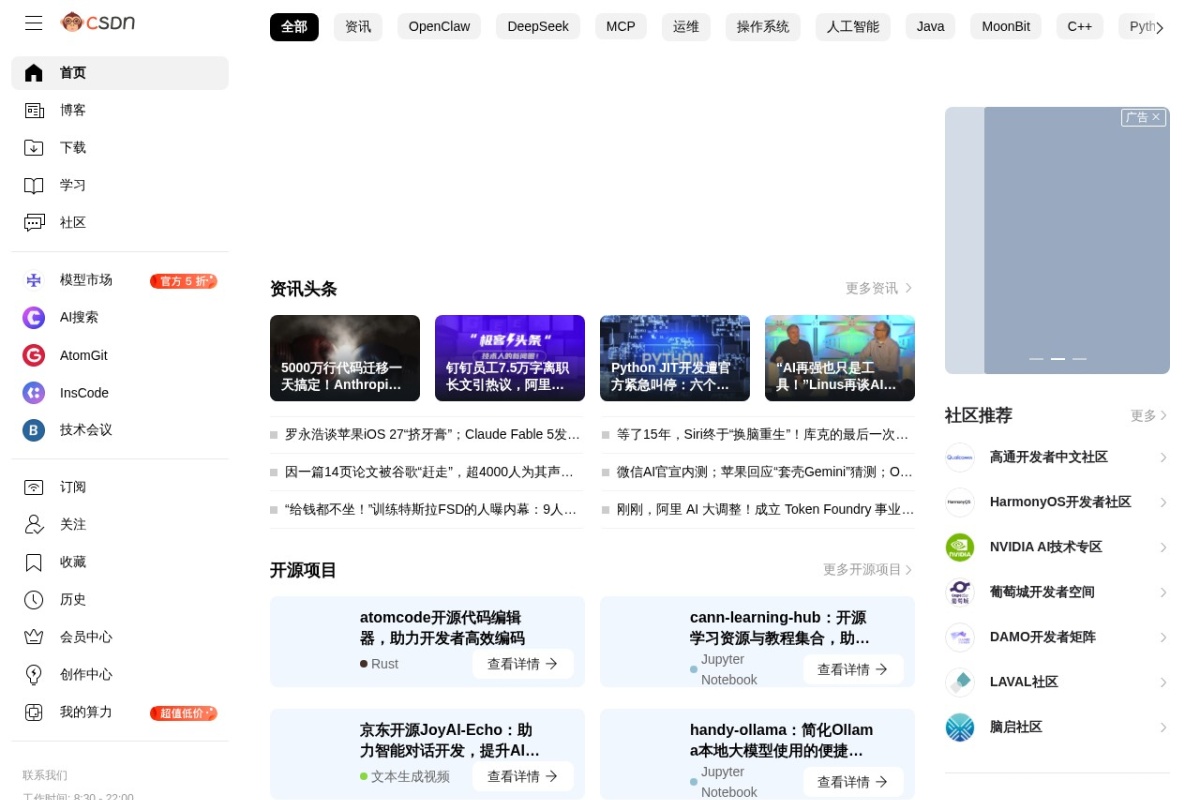Switch to the OpenClaw tab

[439, 27]
